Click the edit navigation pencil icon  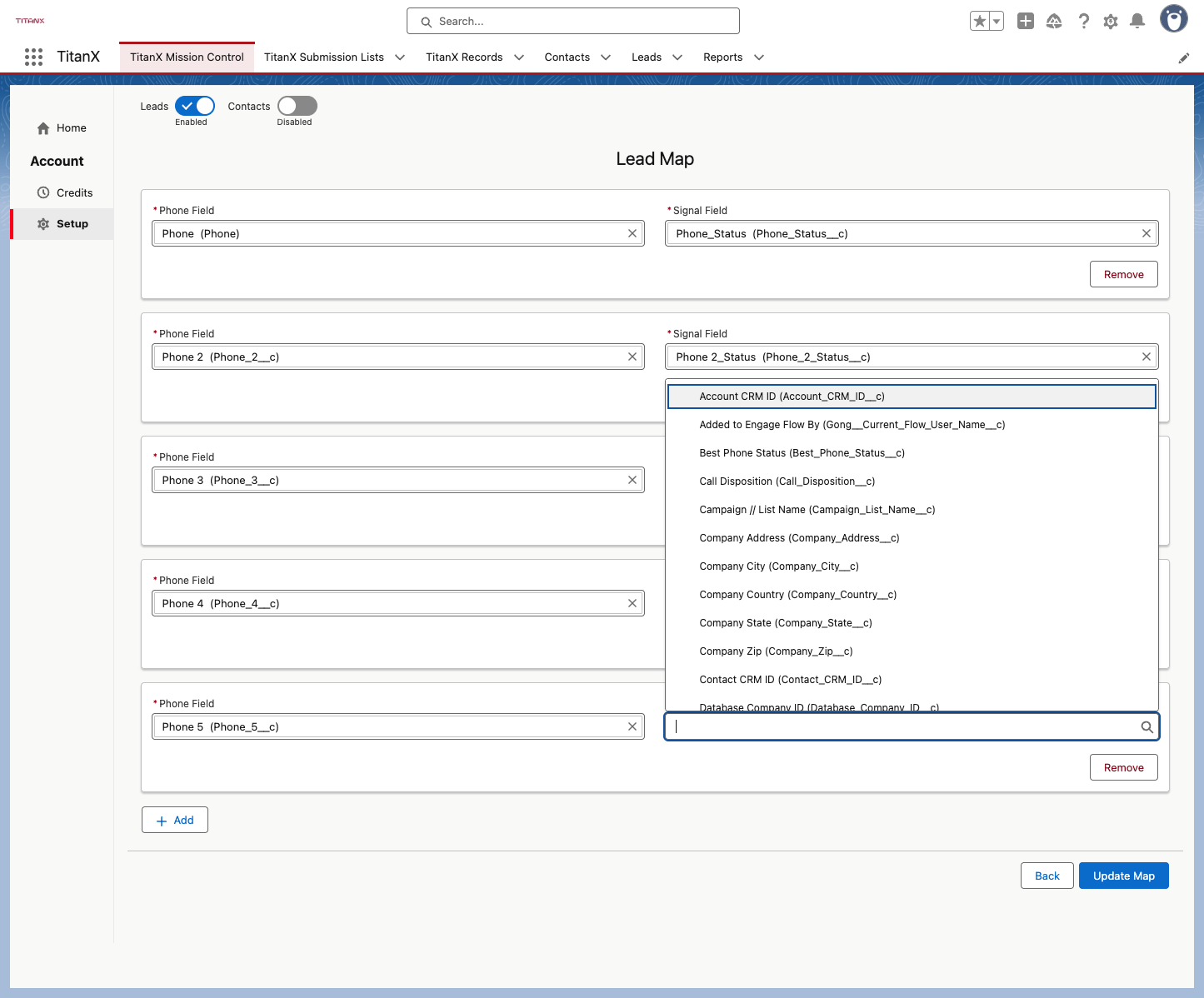pyautogui.click(x=1184, y=57)
